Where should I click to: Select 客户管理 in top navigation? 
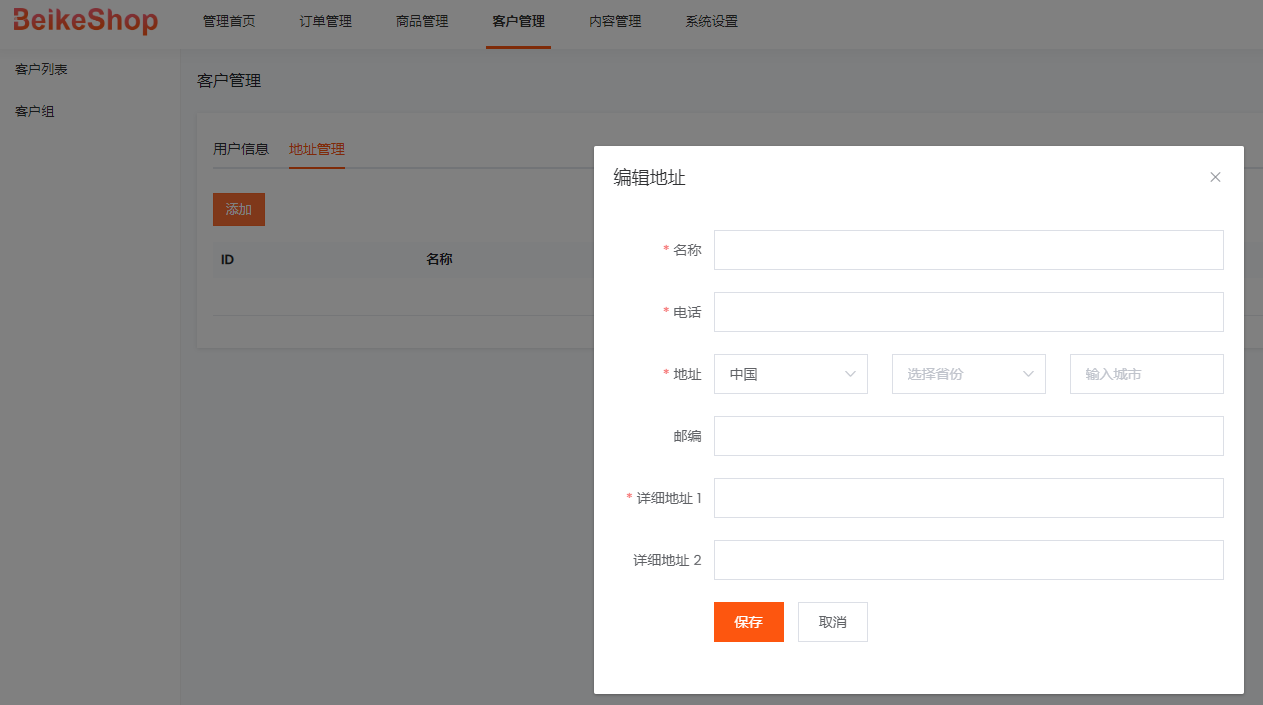click(519, 21)
